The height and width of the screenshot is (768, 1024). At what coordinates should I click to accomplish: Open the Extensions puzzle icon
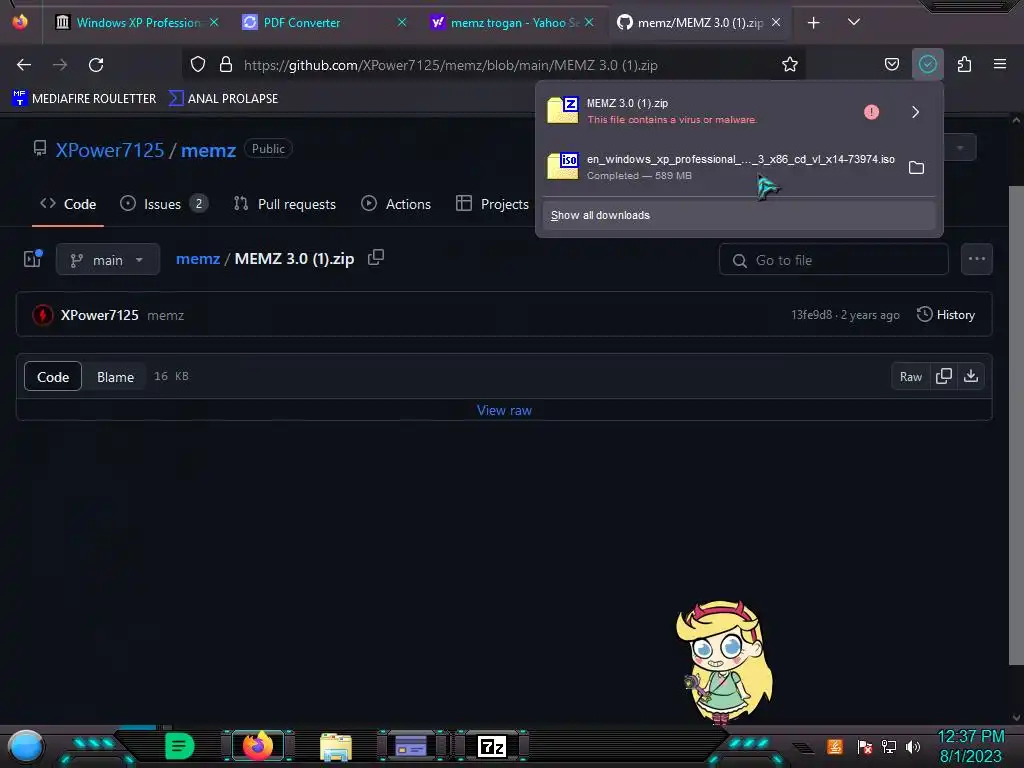(964, 64)
